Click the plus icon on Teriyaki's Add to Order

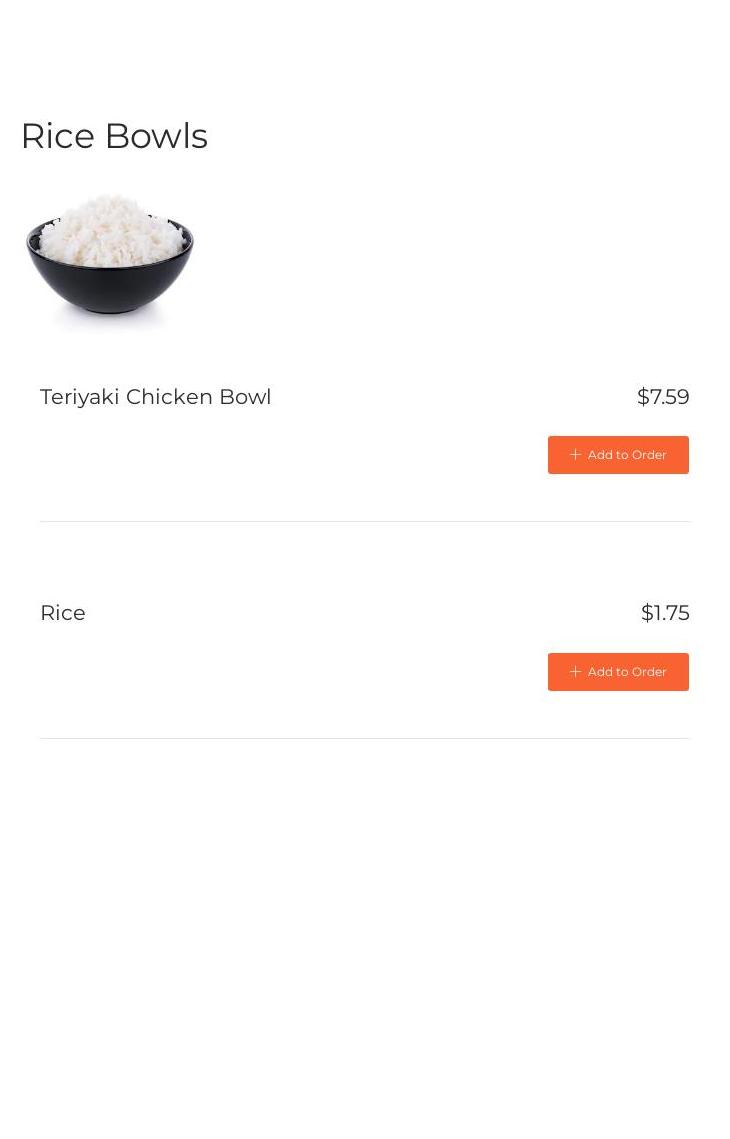575,455
